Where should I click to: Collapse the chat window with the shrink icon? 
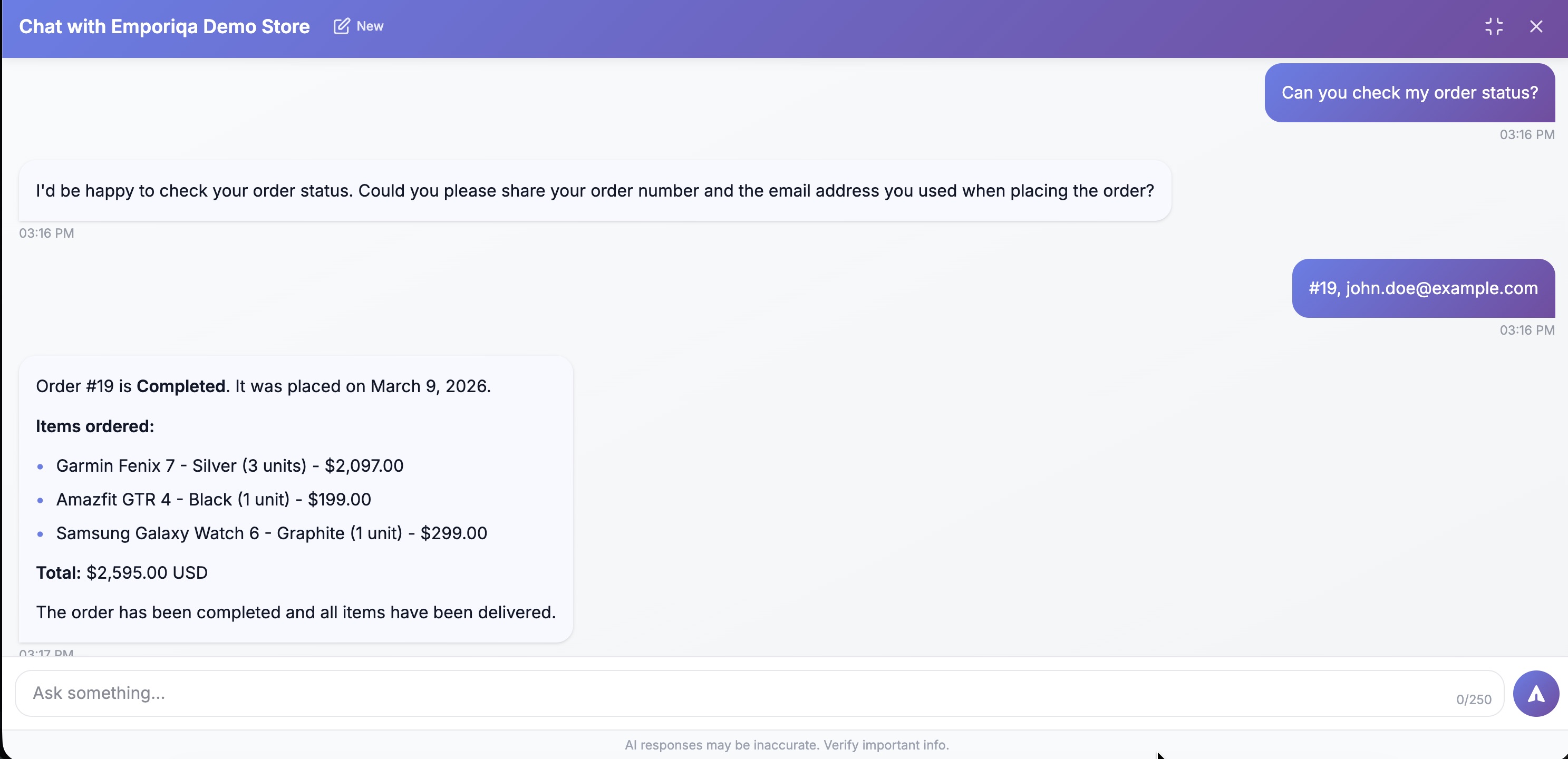point(1493,27)
